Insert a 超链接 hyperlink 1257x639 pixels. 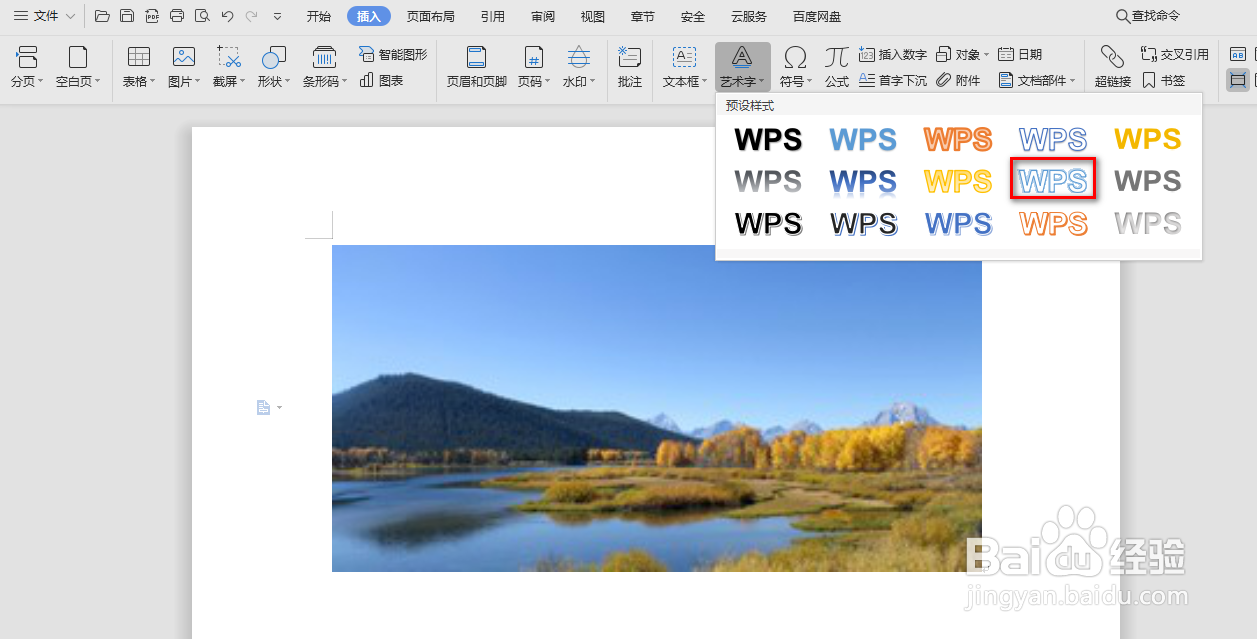coord(1113,67)
